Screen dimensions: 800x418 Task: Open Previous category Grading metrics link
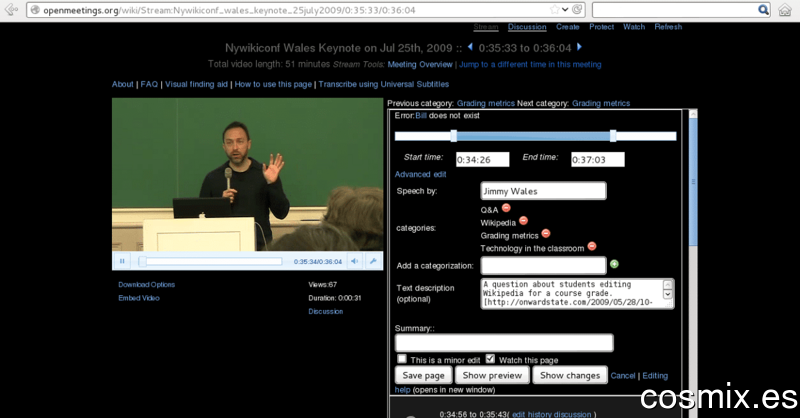[x=485, y=103]
